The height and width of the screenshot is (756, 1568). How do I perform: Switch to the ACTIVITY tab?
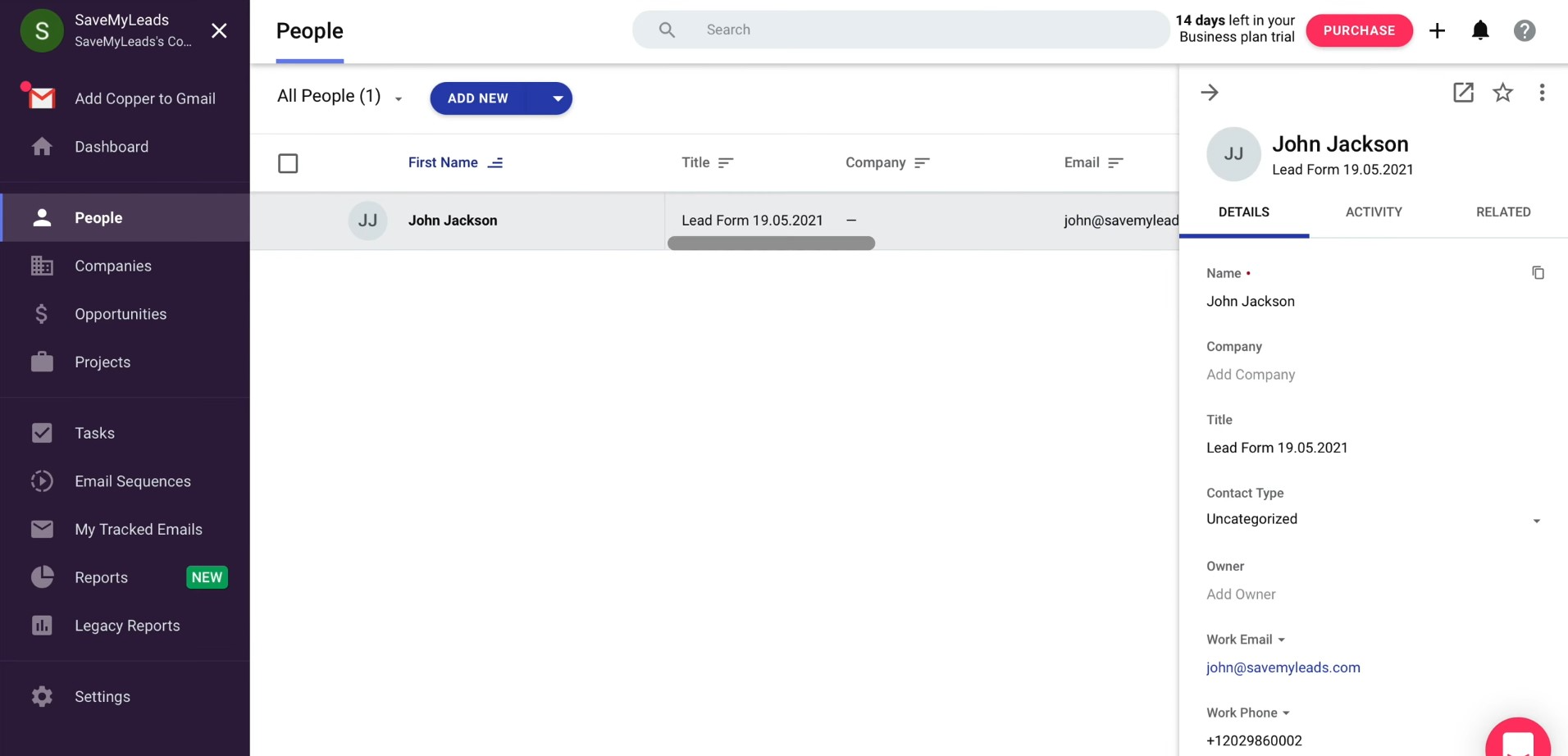(1374, 212)
